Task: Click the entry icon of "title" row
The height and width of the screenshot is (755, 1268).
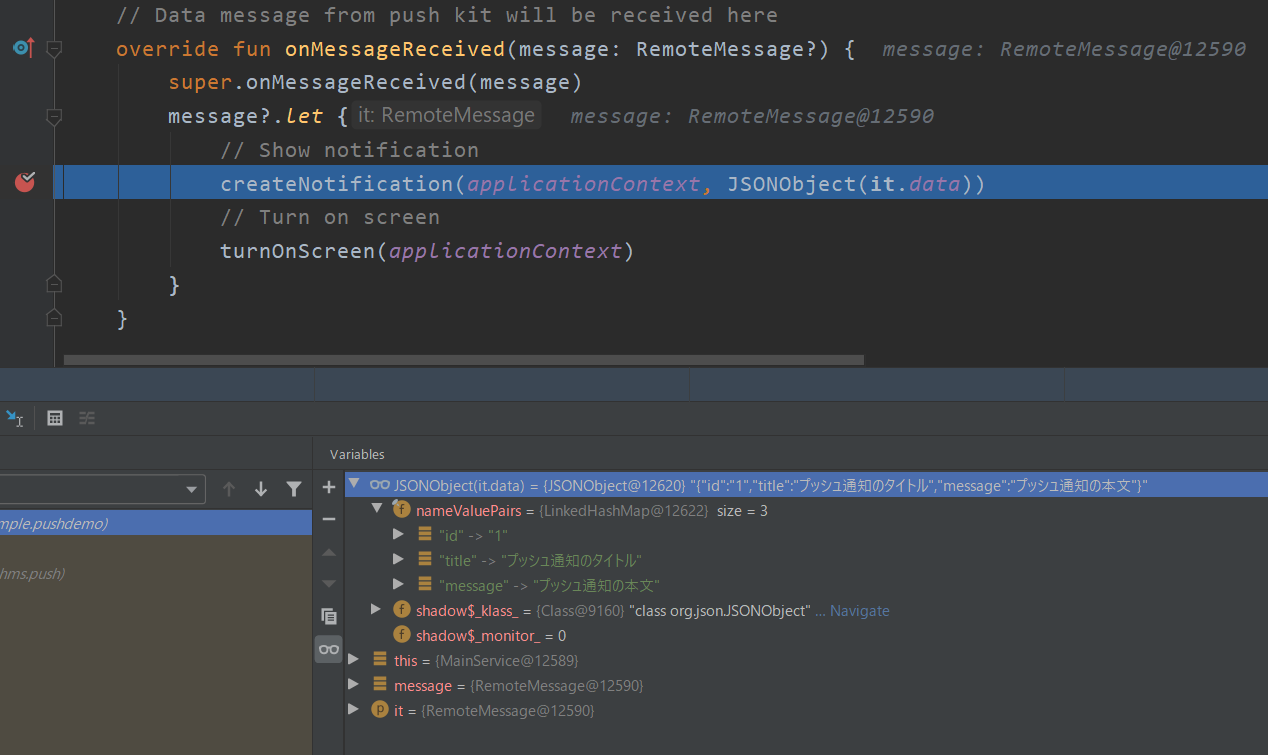Action: (425, 560)
